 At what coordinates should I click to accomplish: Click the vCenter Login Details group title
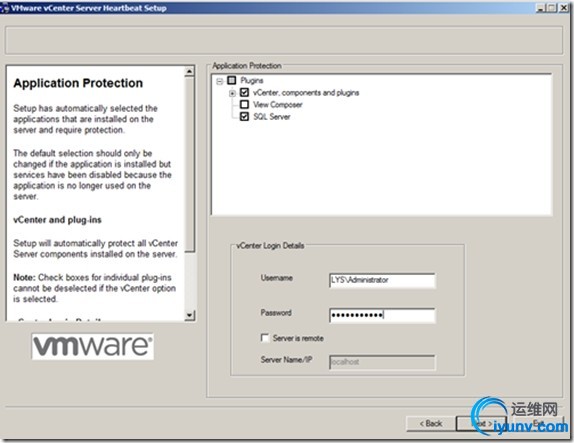[270, 245]
